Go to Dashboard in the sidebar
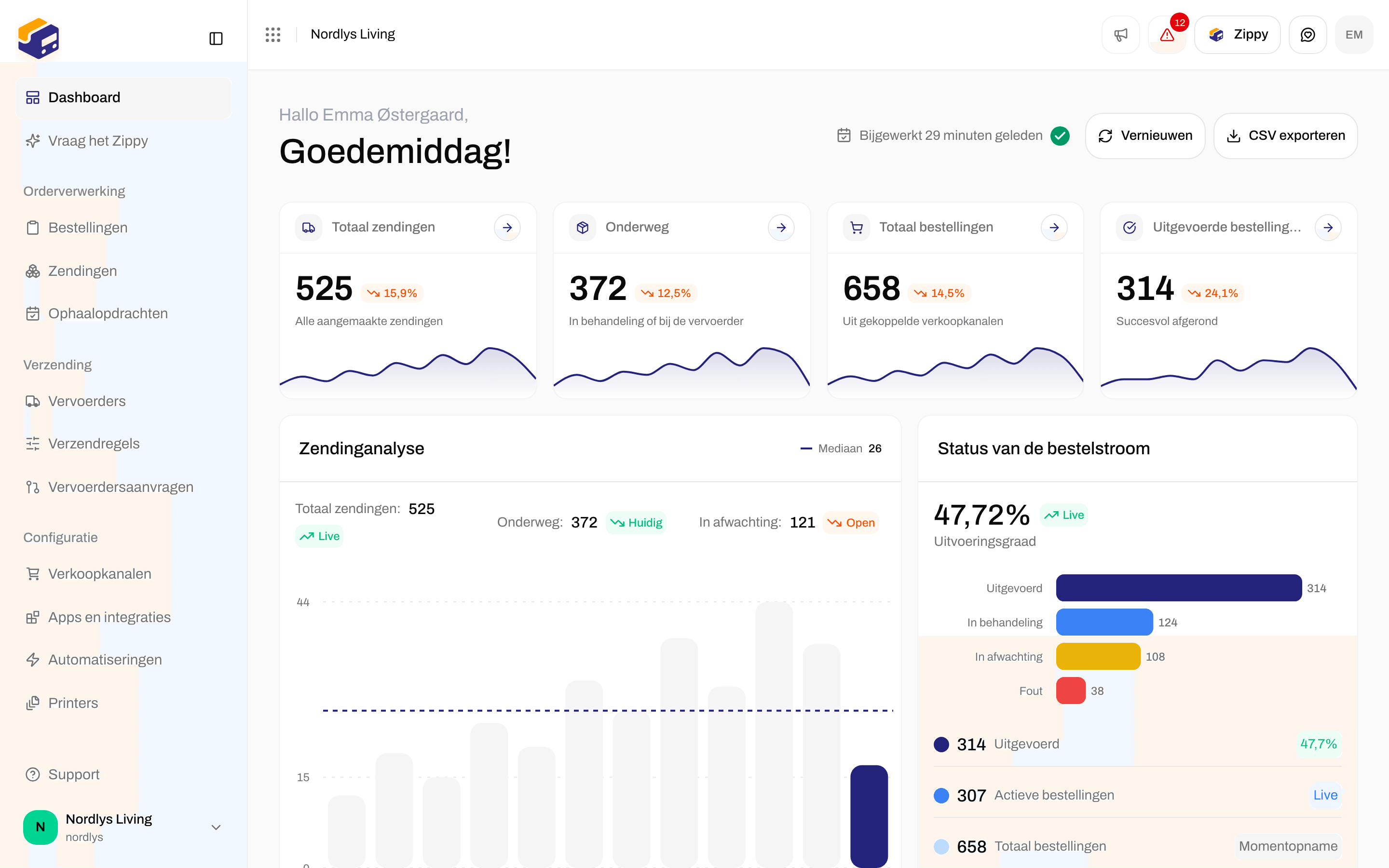This screenshot has width=1389, height=868. 124,97
